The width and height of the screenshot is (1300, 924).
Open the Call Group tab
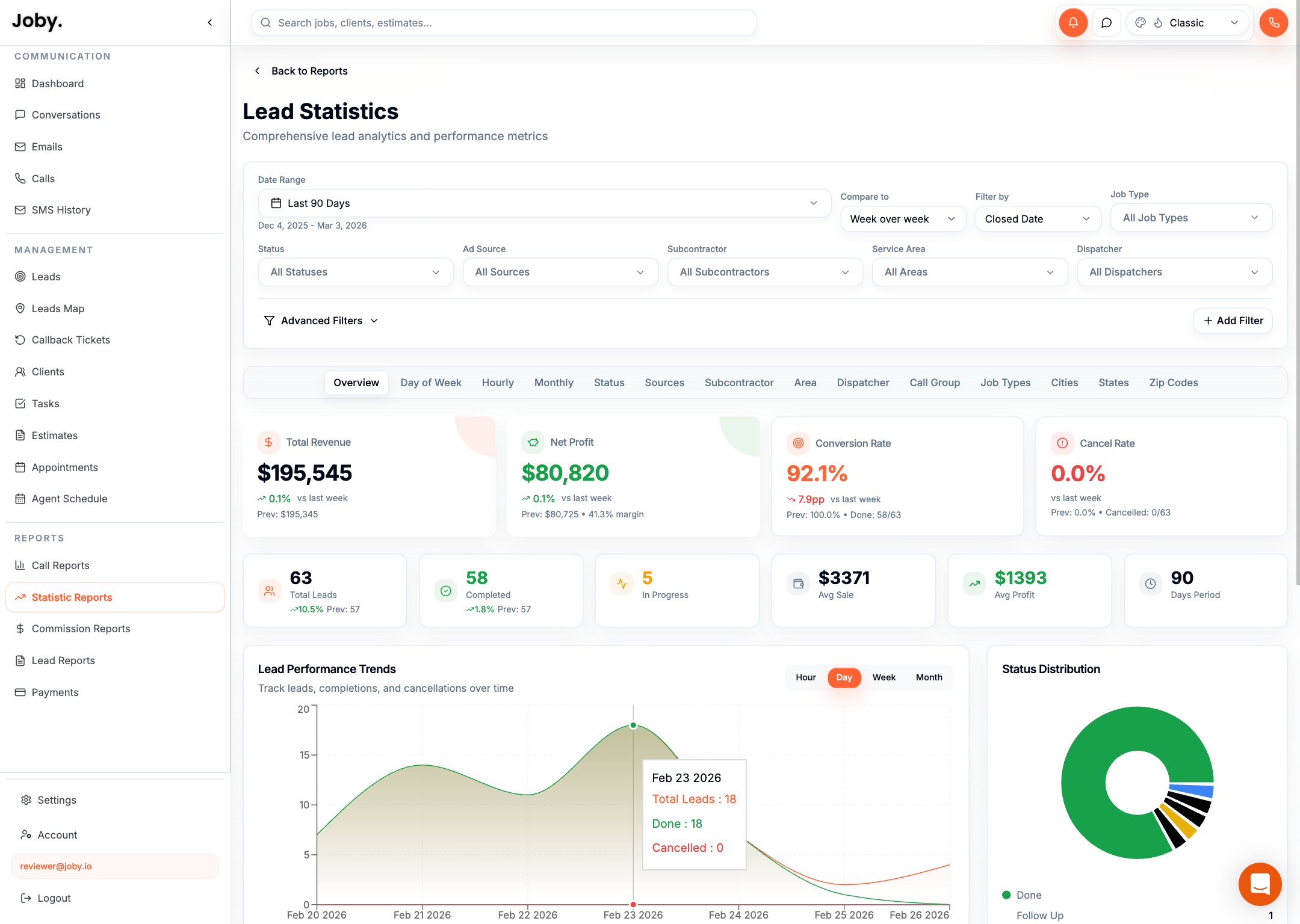pyautogui.click(x=934, y=383)
